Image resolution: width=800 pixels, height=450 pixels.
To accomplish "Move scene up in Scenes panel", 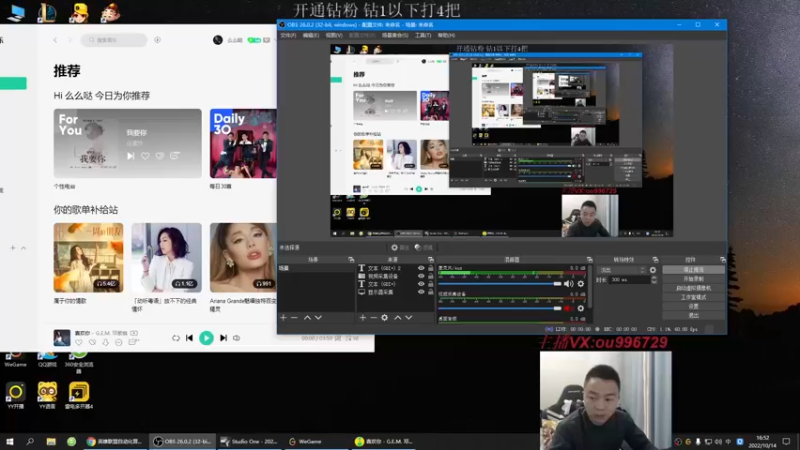I will click(x=307, y=317).
